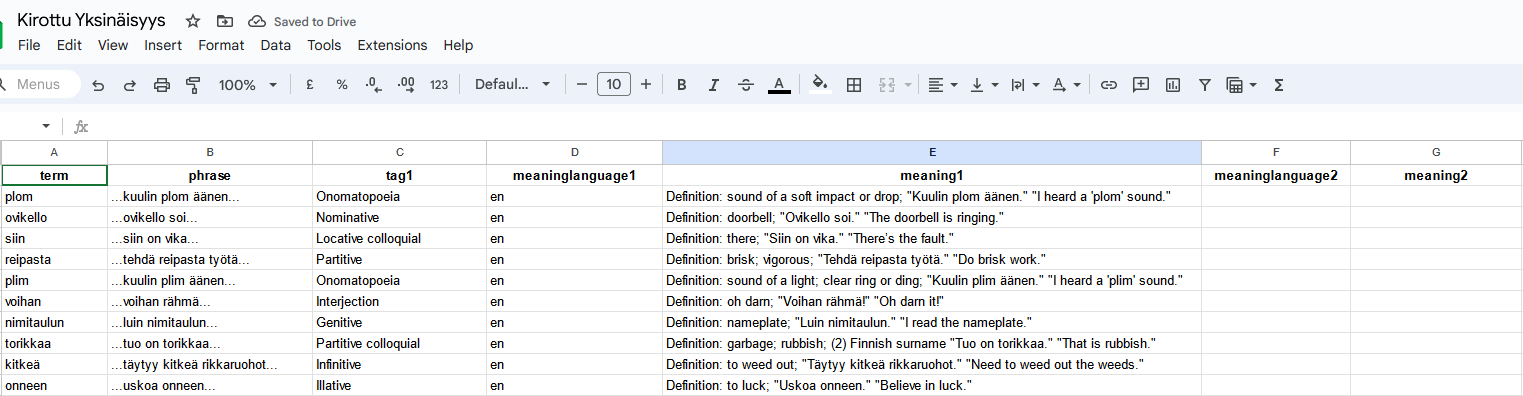Click the Saved to Drive cloud icon
Screen dimensions: 1523x396
[x=257, y=21]
